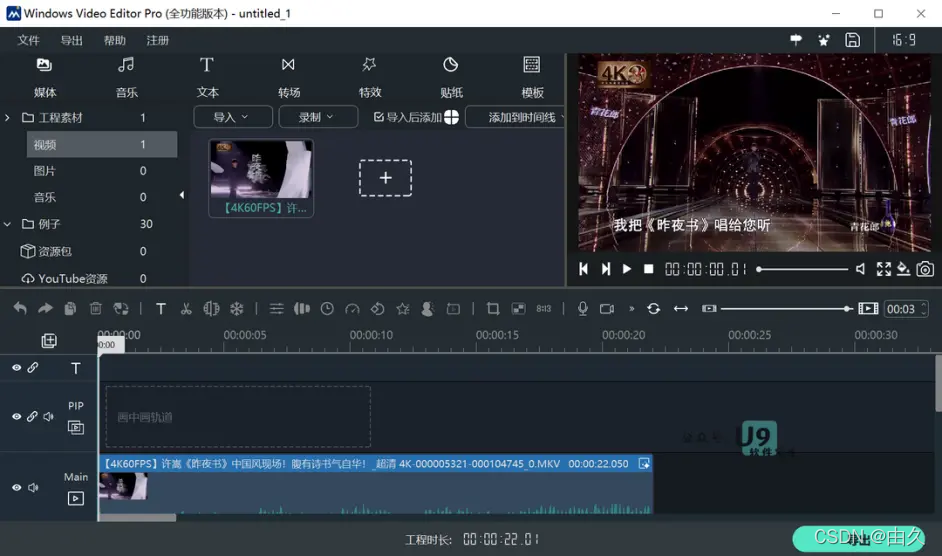Viewport: 942px width, 556px height.
Task: Undo using the curved back arrow
Action: click(x=20, y=308)
